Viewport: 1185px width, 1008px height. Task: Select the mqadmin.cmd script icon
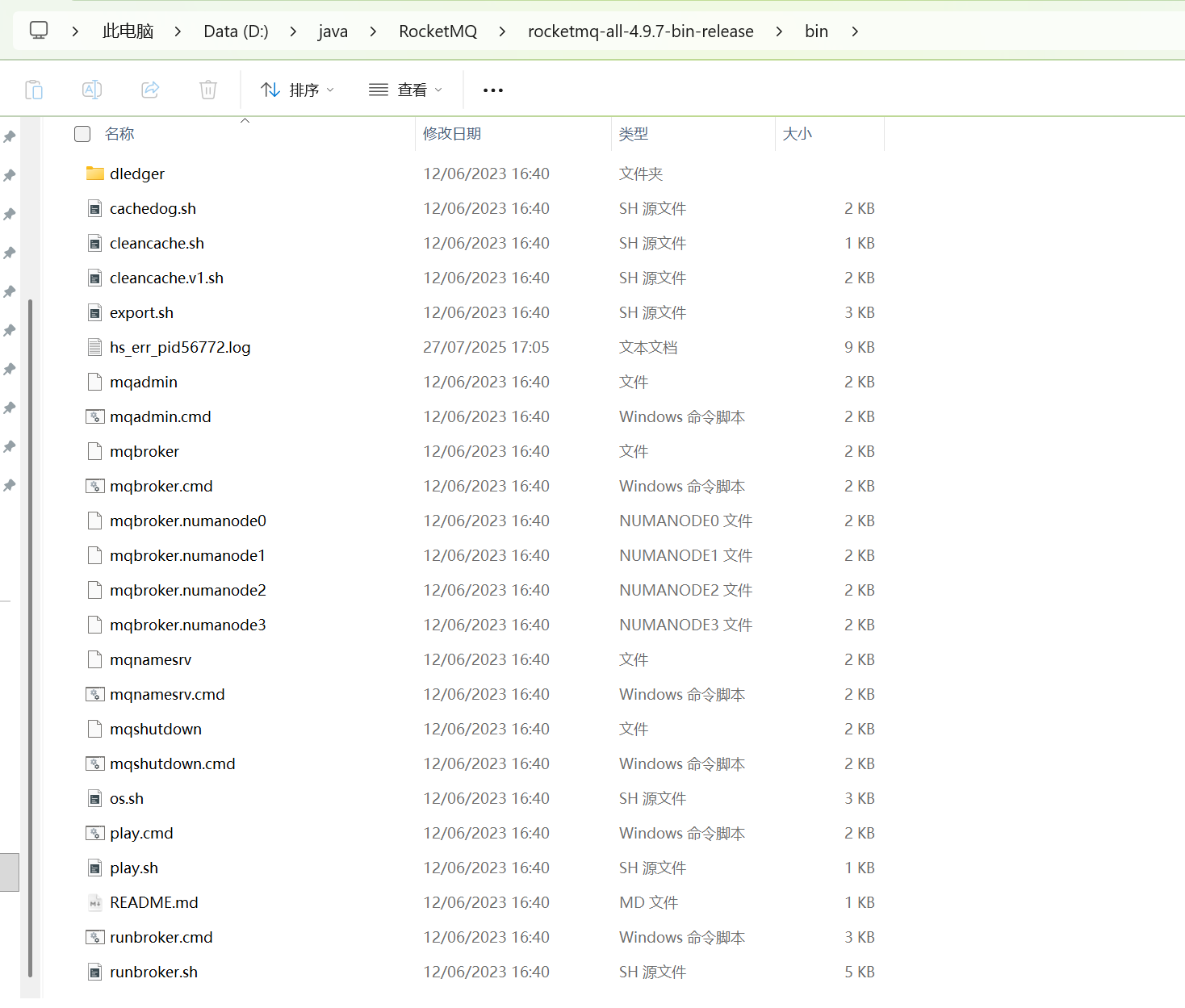tap(95, 416)
